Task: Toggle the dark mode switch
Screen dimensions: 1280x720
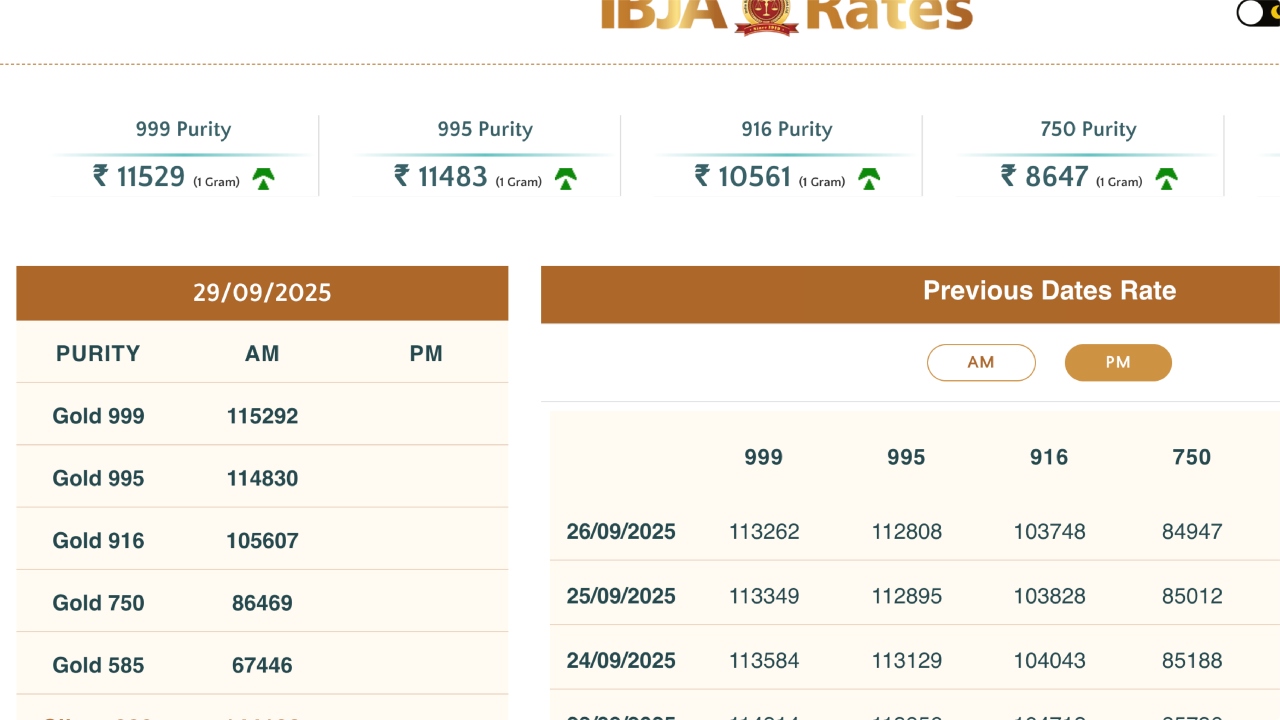Action: 1258,13
